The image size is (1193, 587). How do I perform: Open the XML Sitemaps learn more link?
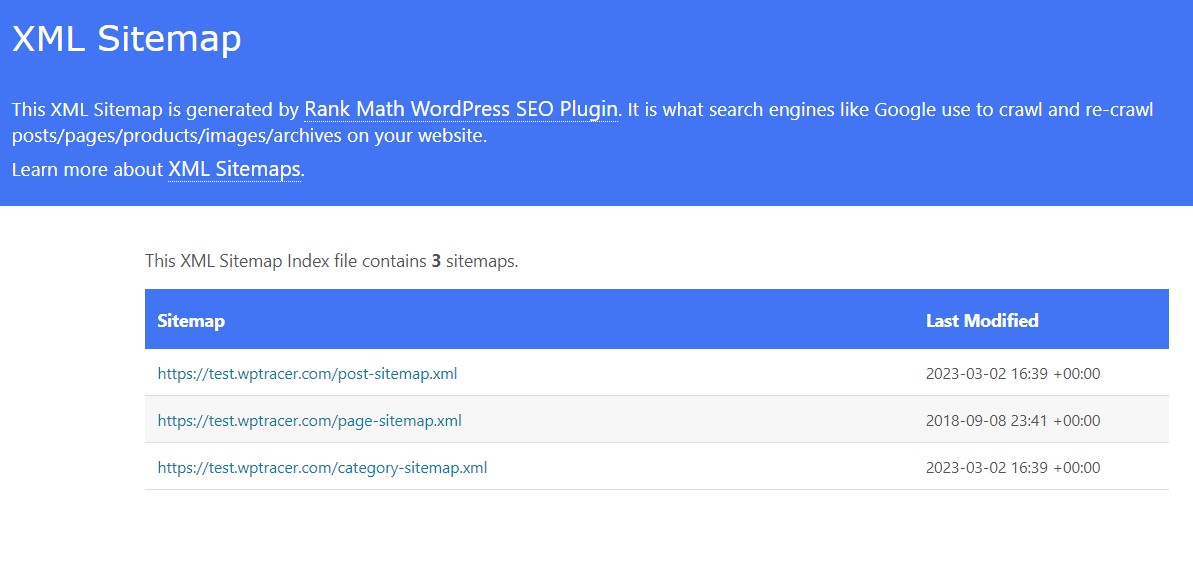pos(232,170)
